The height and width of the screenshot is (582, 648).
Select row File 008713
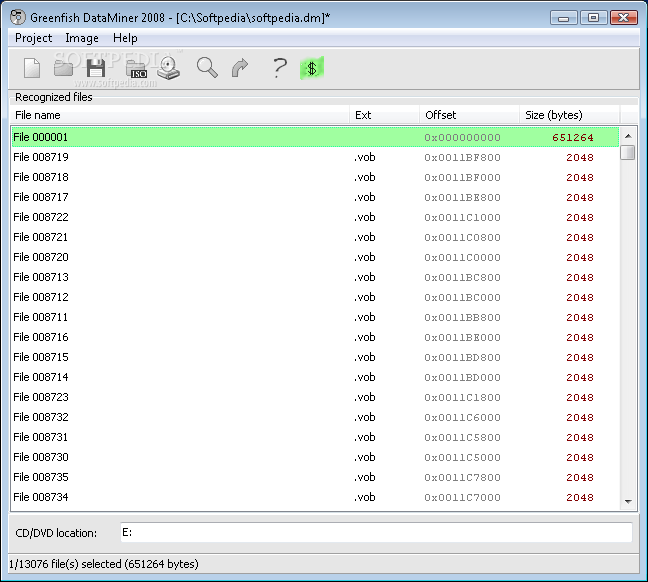[x=316, y=277]
